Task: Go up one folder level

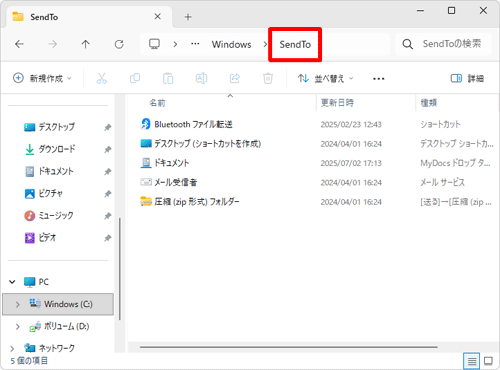Action: [x=86, y=44]
